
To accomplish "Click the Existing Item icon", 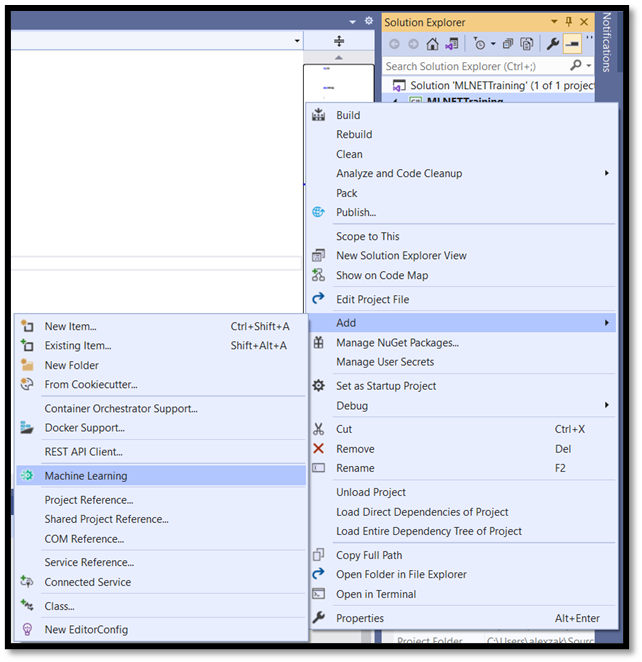I will pyautogui.click(x=27, y=345).
